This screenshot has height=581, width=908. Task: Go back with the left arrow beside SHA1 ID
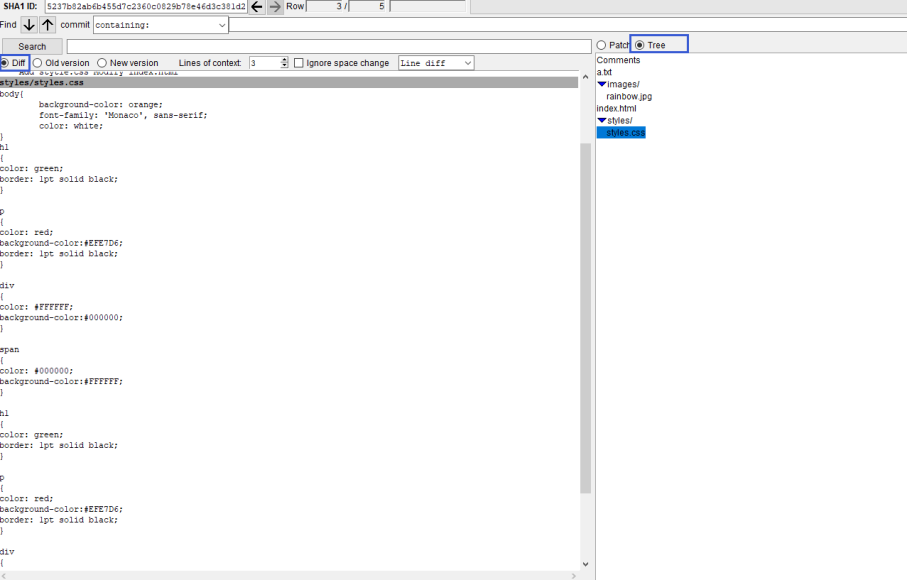[257, 7]
